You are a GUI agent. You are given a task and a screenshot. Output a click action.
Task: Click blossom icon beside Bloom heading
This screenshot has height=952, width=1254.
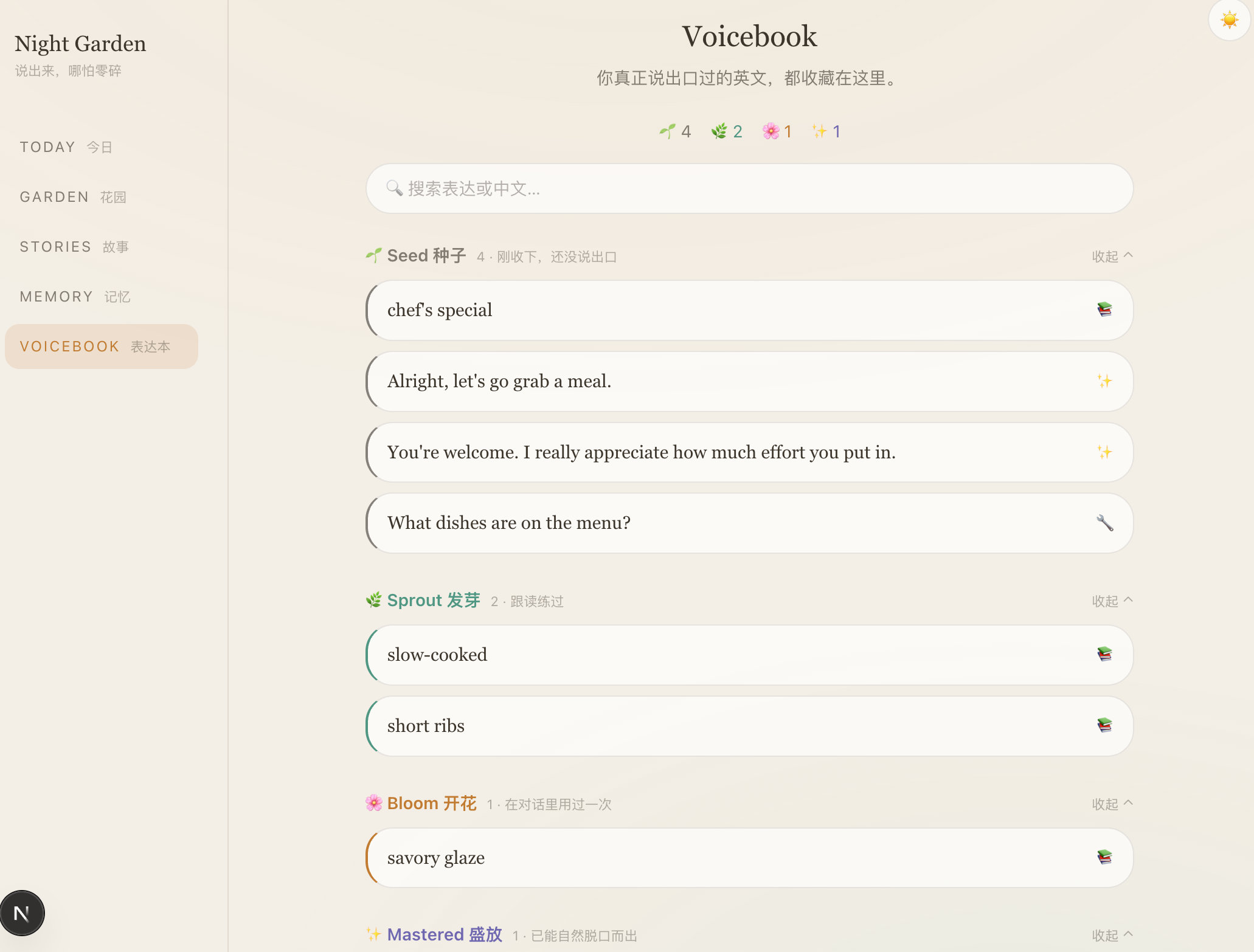tap(374, 803)
